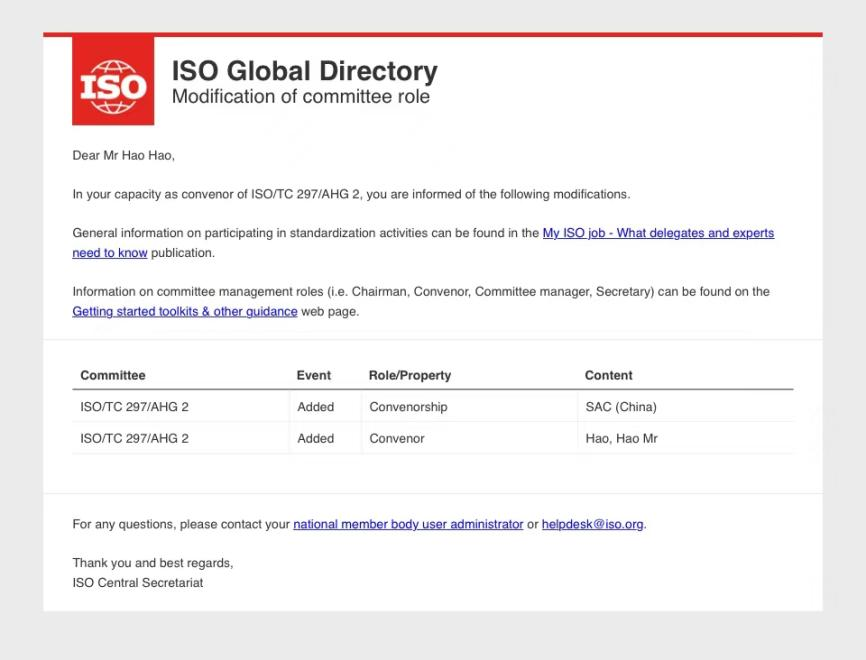
Task: Click the committee cell in the Convenor row
Action: click(134, 438)
